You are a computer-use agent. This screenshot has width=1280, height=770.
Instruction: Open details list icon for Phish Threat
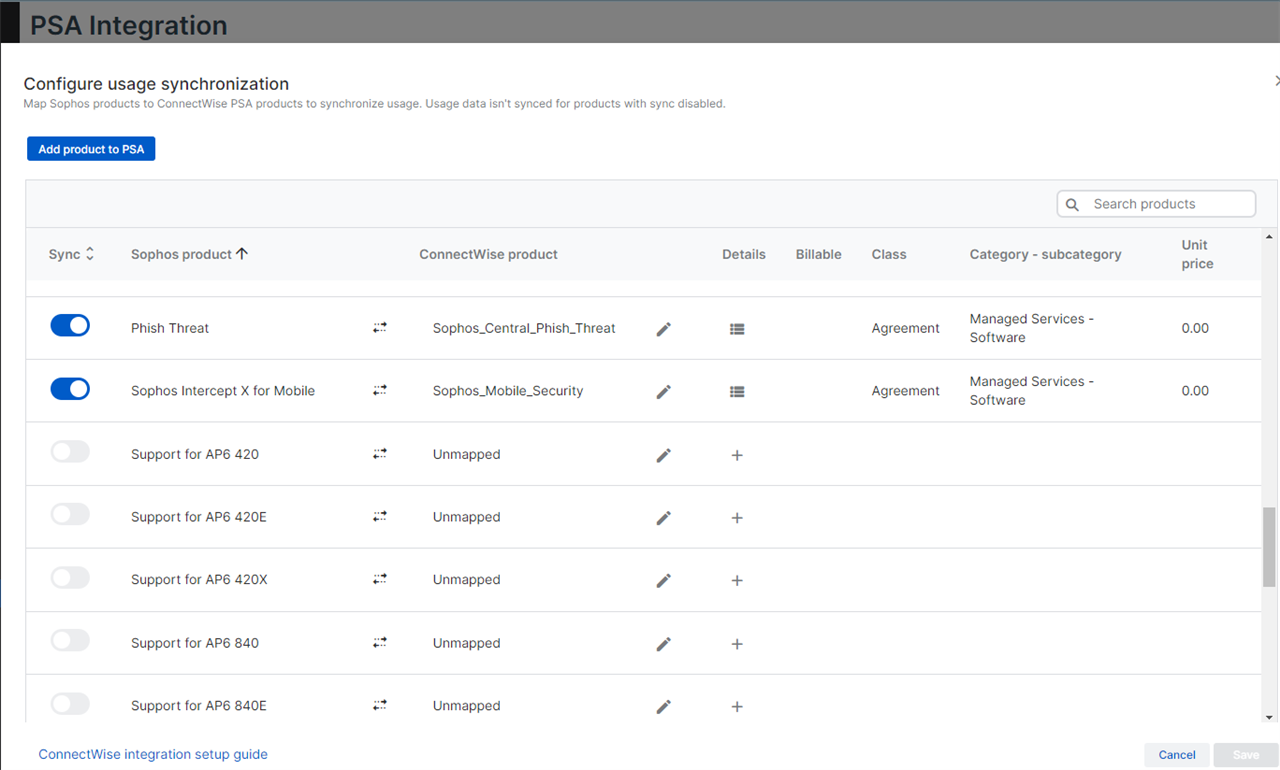737,328
